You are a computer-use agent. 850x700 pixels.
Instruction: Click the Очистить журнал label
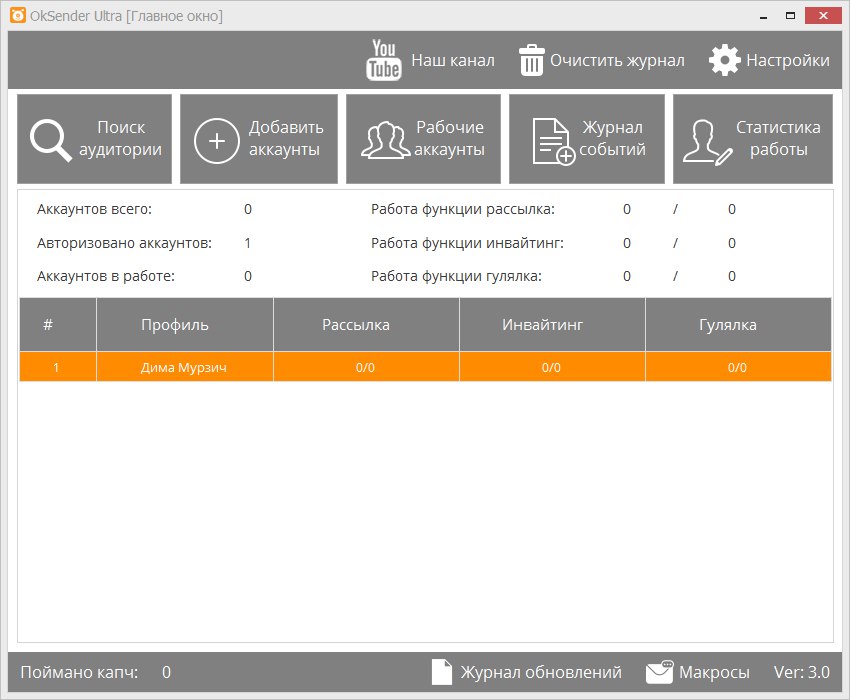click(x=617, y=60)
